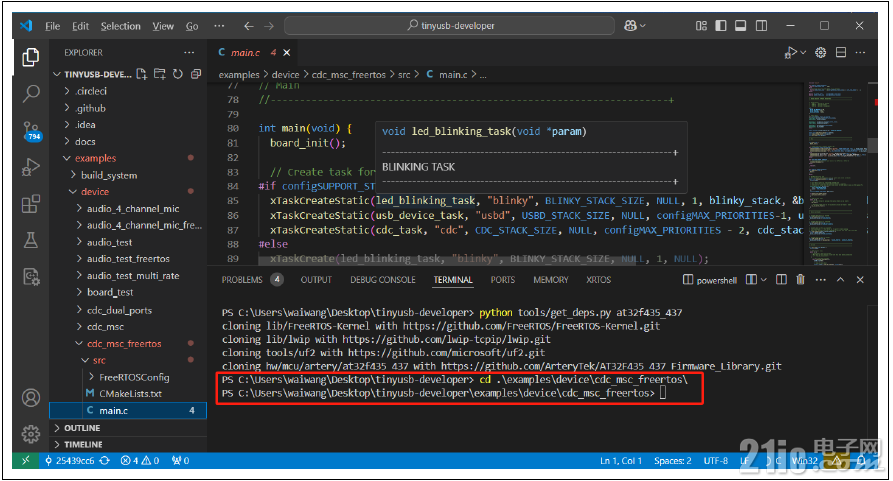Open the Explorer more actions ellipsis
Screen dimensions: 893x481
point(189,52)
